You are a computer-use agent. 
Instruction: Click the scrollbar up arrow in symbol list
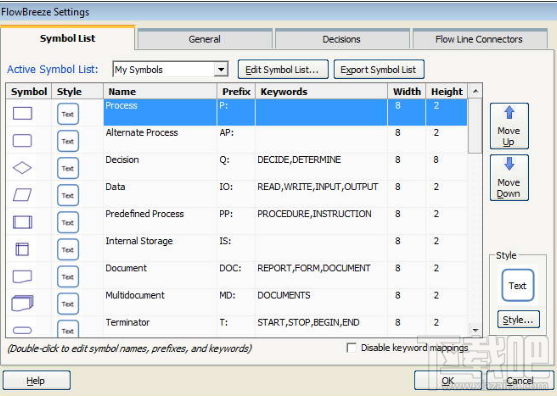click(475, 91)
